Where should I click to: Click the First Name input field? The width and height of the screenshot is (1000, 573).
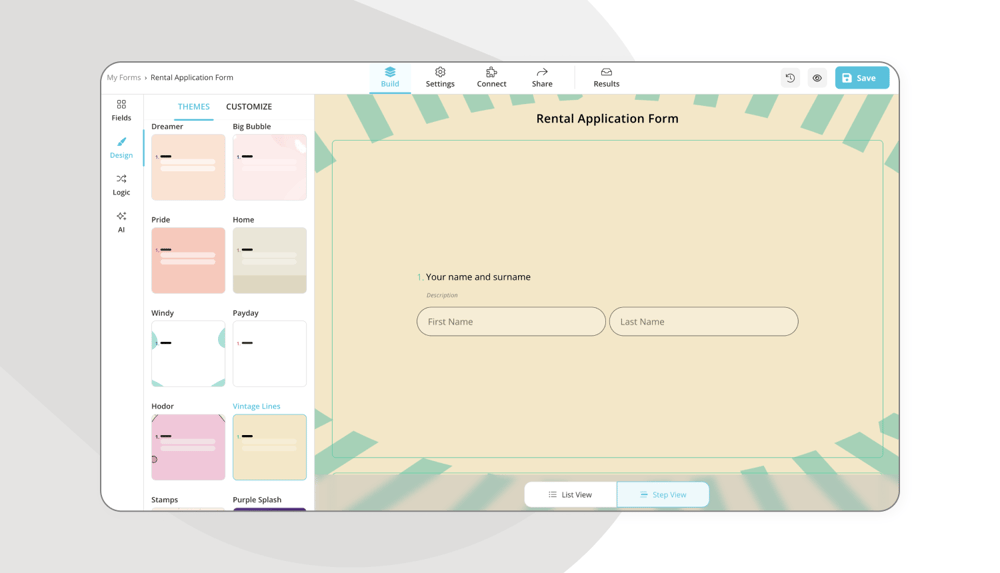tap(511, 322)
